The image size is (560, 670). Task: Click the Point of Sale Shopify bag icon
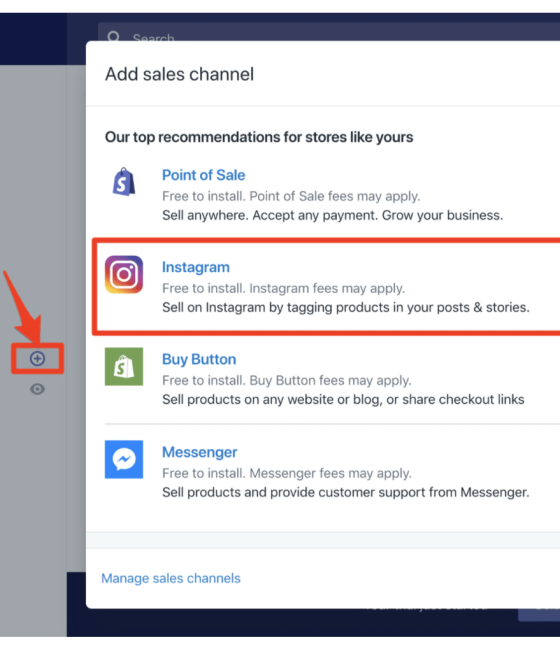[x=124, y=182]
